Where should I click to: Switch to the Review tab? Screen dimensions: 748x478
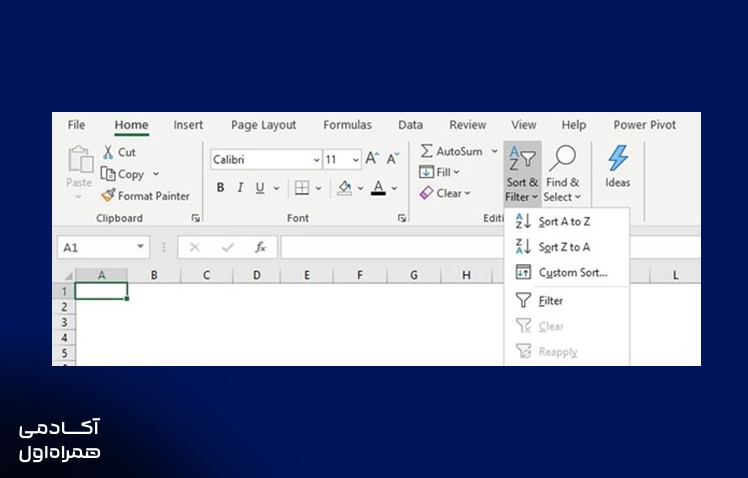pos(468,125)
